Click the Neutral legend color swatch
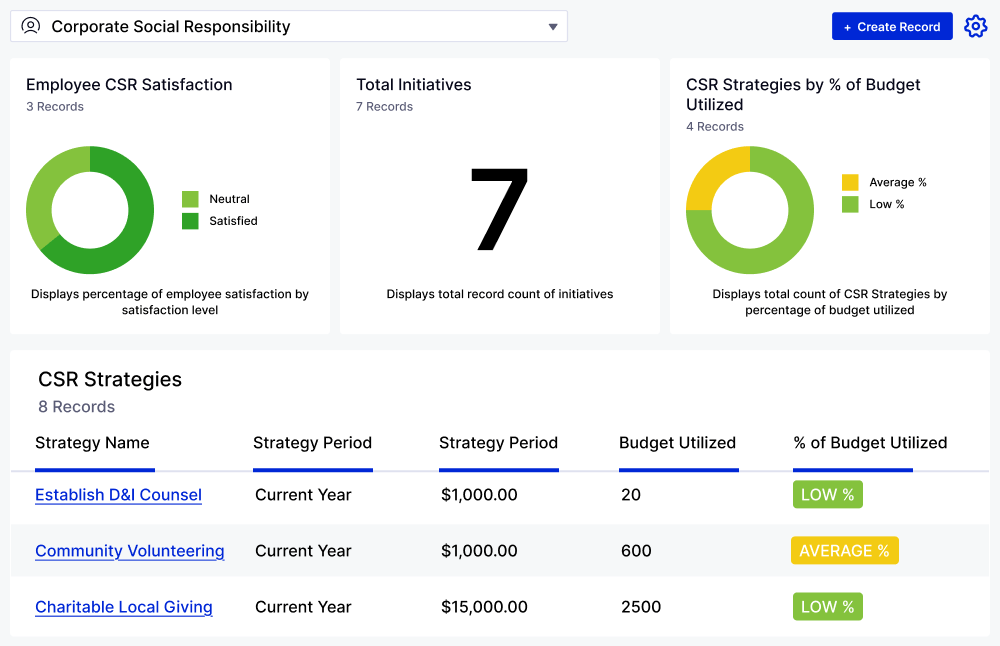Screen dimensions: 1000x646 coord(190,199)
